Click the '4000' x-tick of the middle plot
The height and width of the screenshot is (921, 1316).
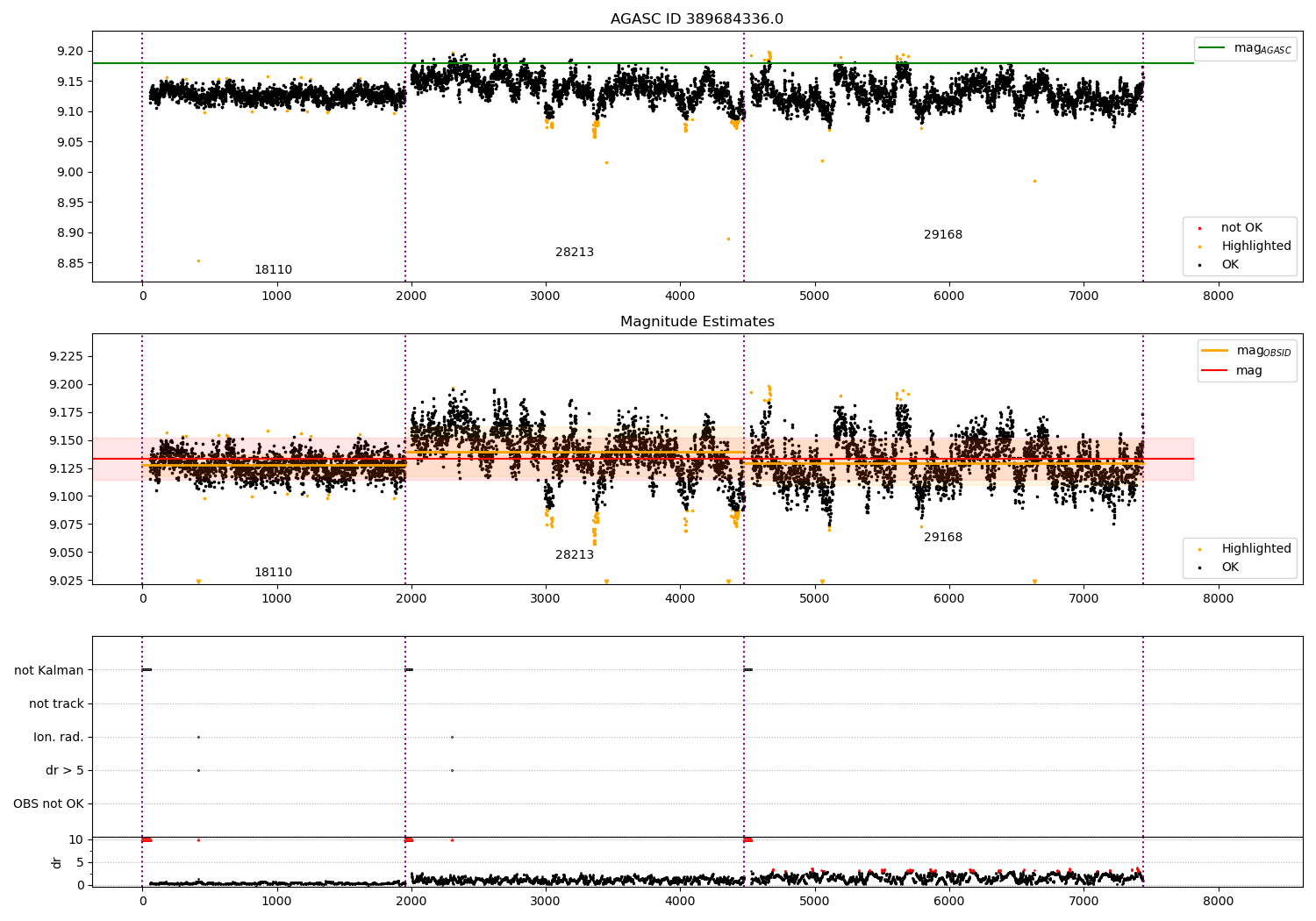click(680, 599)
